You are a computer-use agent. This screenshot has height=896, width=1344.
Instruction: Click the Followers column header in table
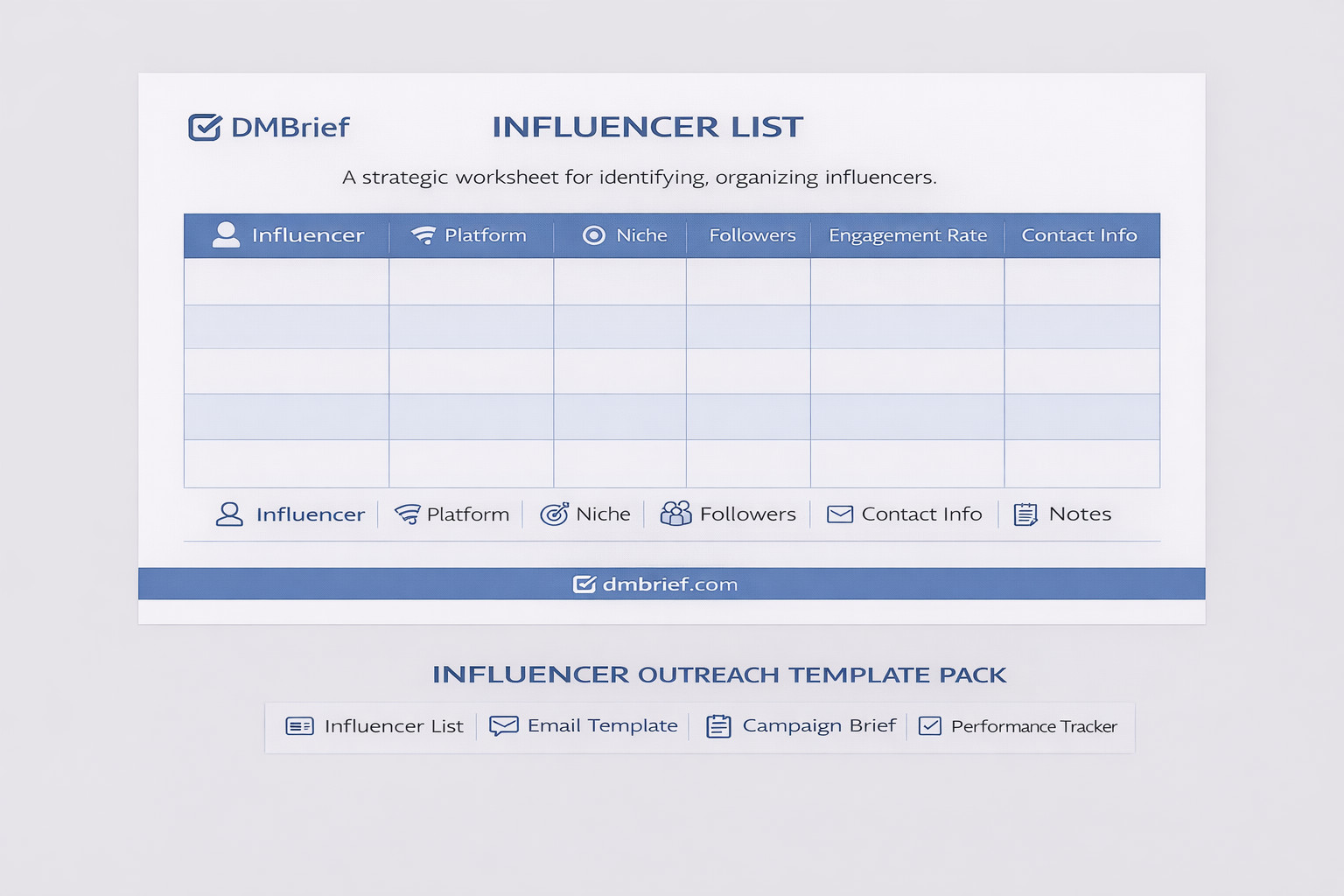752,235
